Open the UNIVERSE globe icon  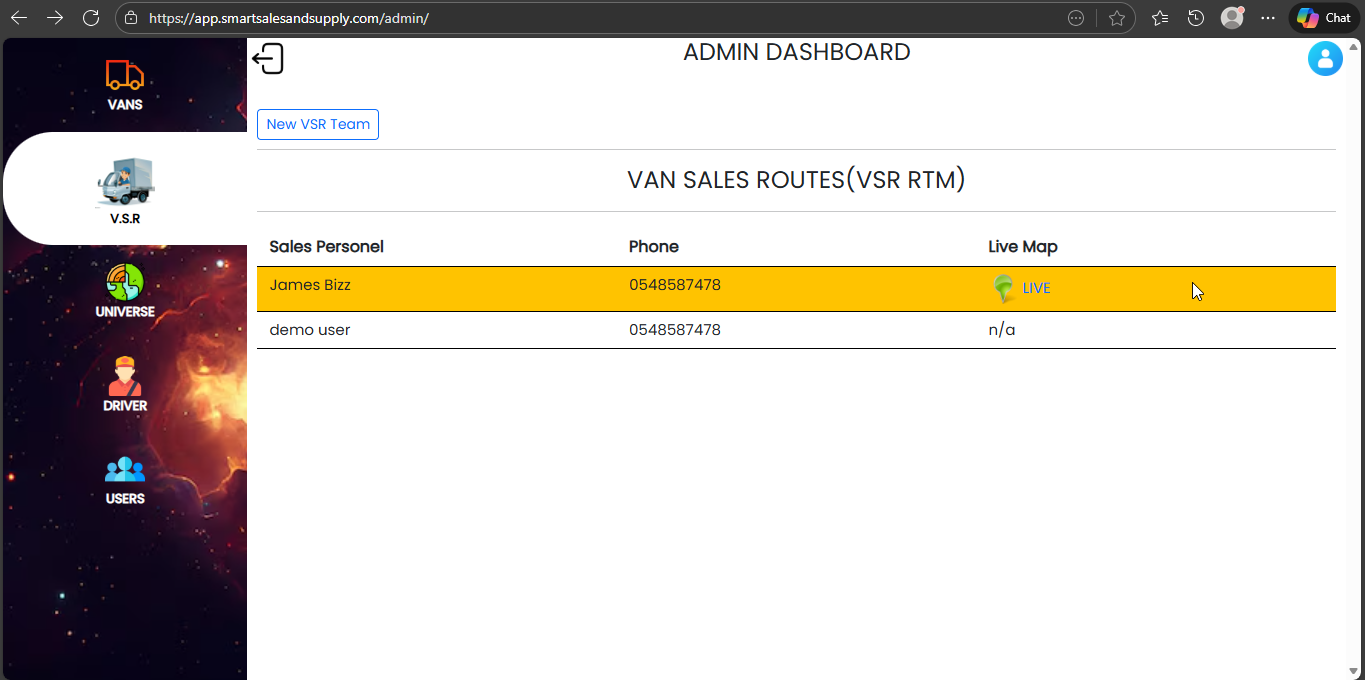pos(125,282)
